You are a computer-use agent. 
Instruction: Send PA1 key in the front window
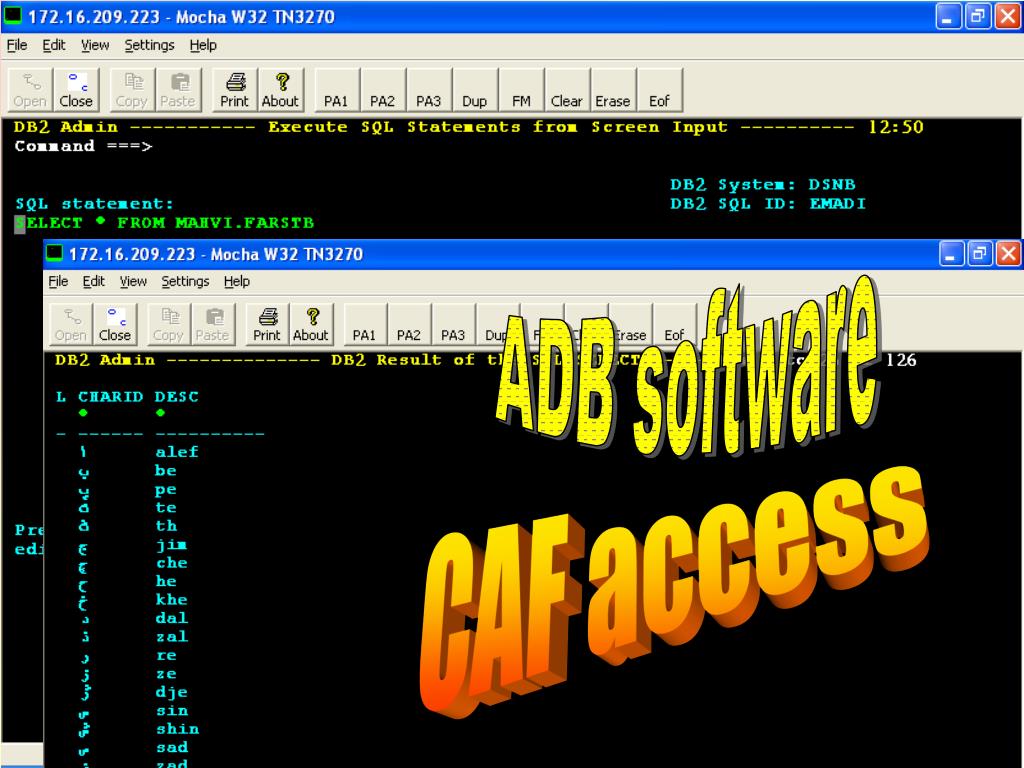point(365,324)
